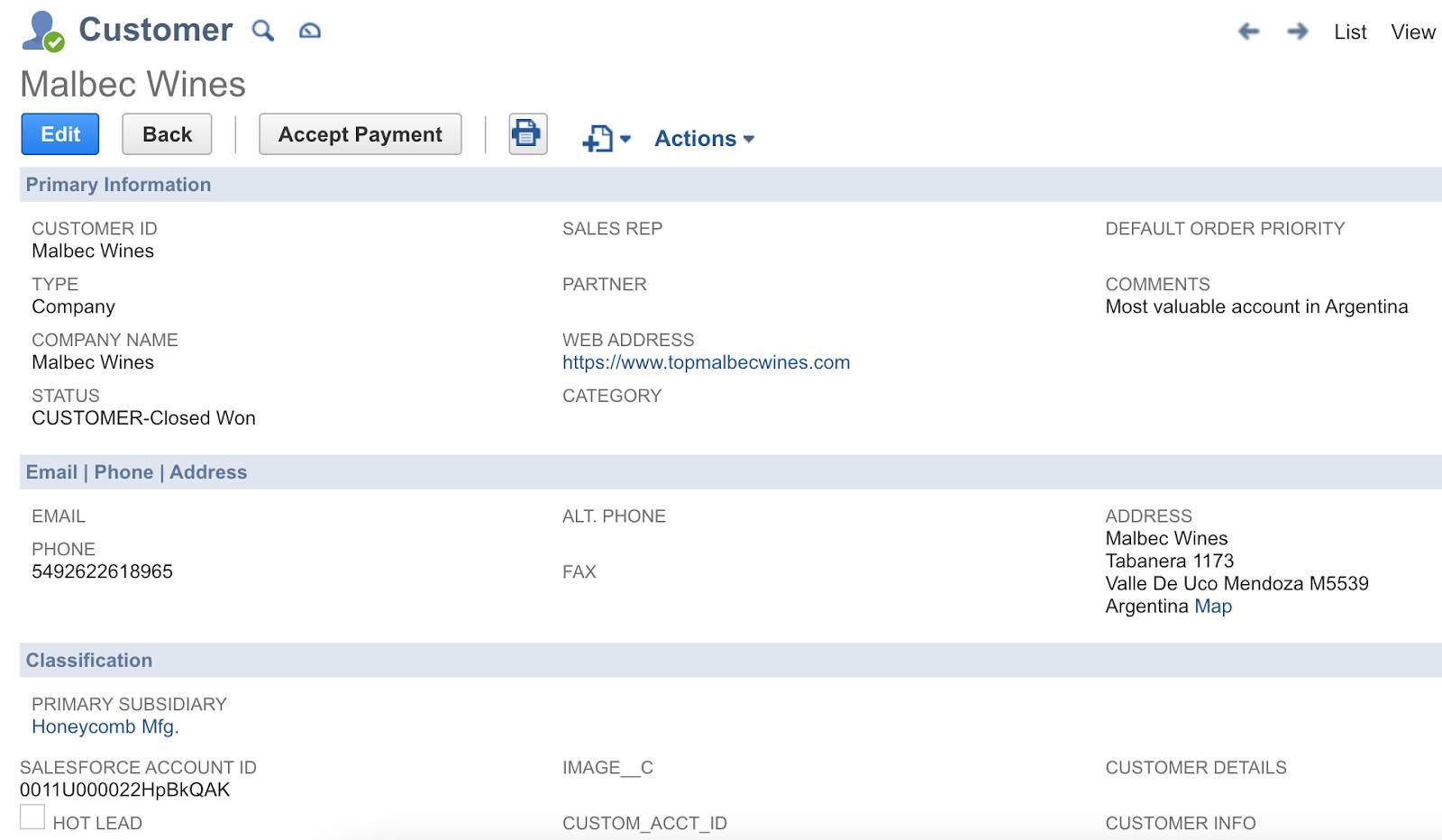Select phone number 5492622618965
1442x840 pixels.
coord(102,571)
